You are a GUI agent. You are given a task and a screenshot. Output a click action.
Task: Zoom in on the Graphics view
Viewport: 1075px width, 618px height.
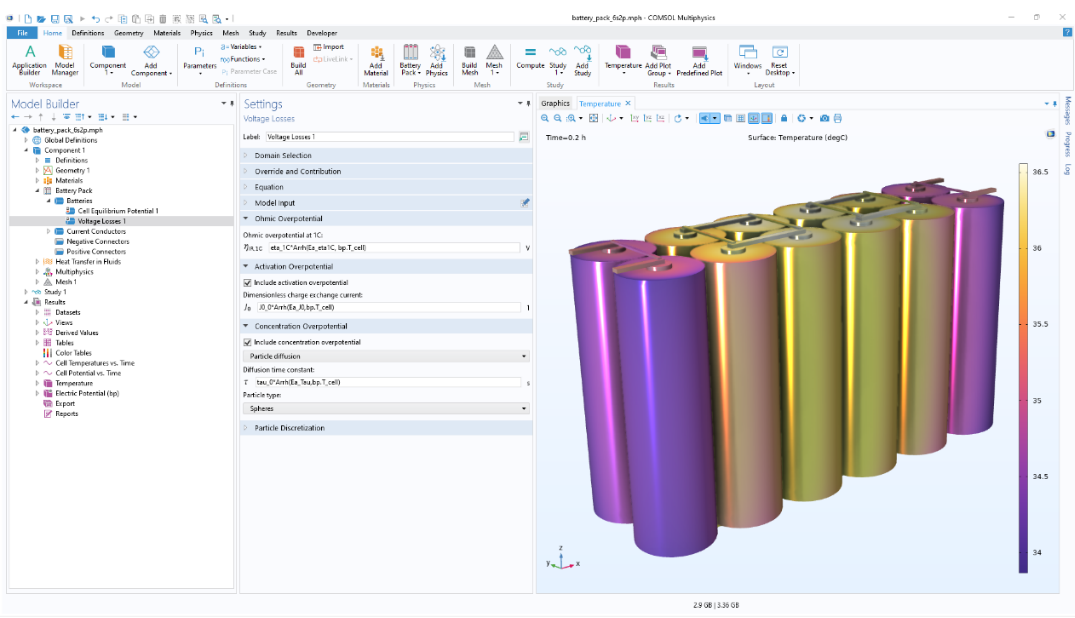click(545, 118)
